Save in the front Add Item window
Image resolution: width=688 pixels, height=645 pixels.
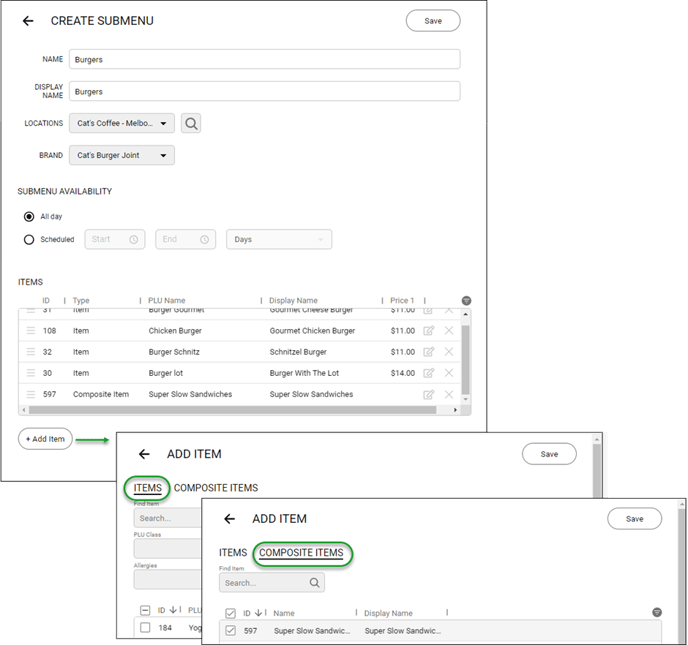(x=634, y=519)
